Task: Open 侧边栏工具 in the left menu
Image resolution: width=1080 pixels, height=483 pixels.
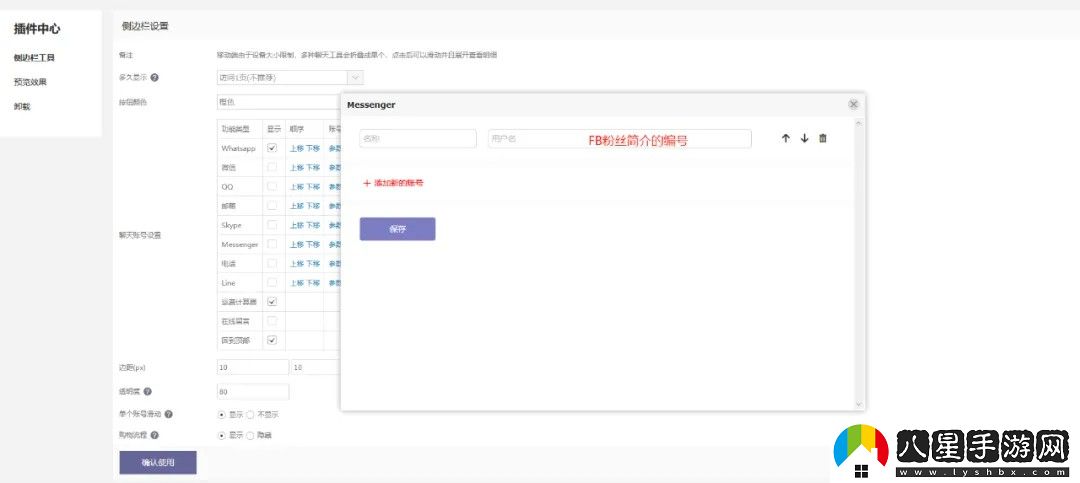Action: (35, 58)
